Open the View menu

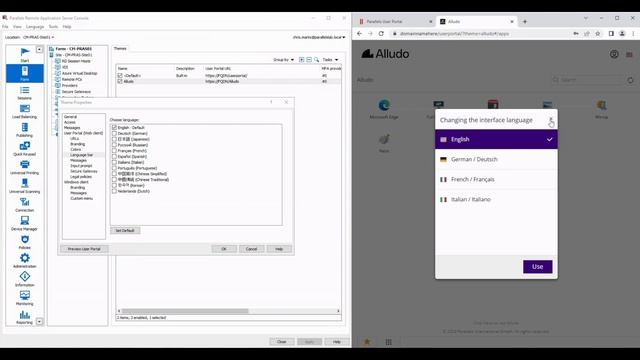[x=17, y=27]
